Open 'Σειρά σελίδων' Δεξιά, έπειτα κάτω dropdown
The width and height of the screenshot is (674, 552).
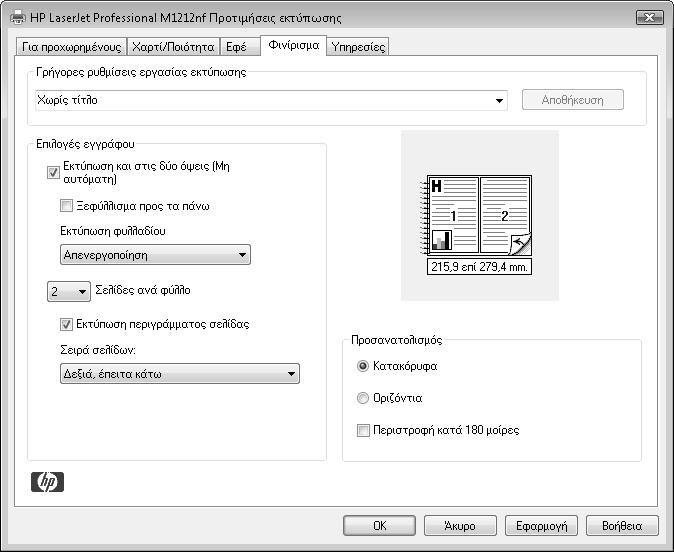tap(180, 374)
